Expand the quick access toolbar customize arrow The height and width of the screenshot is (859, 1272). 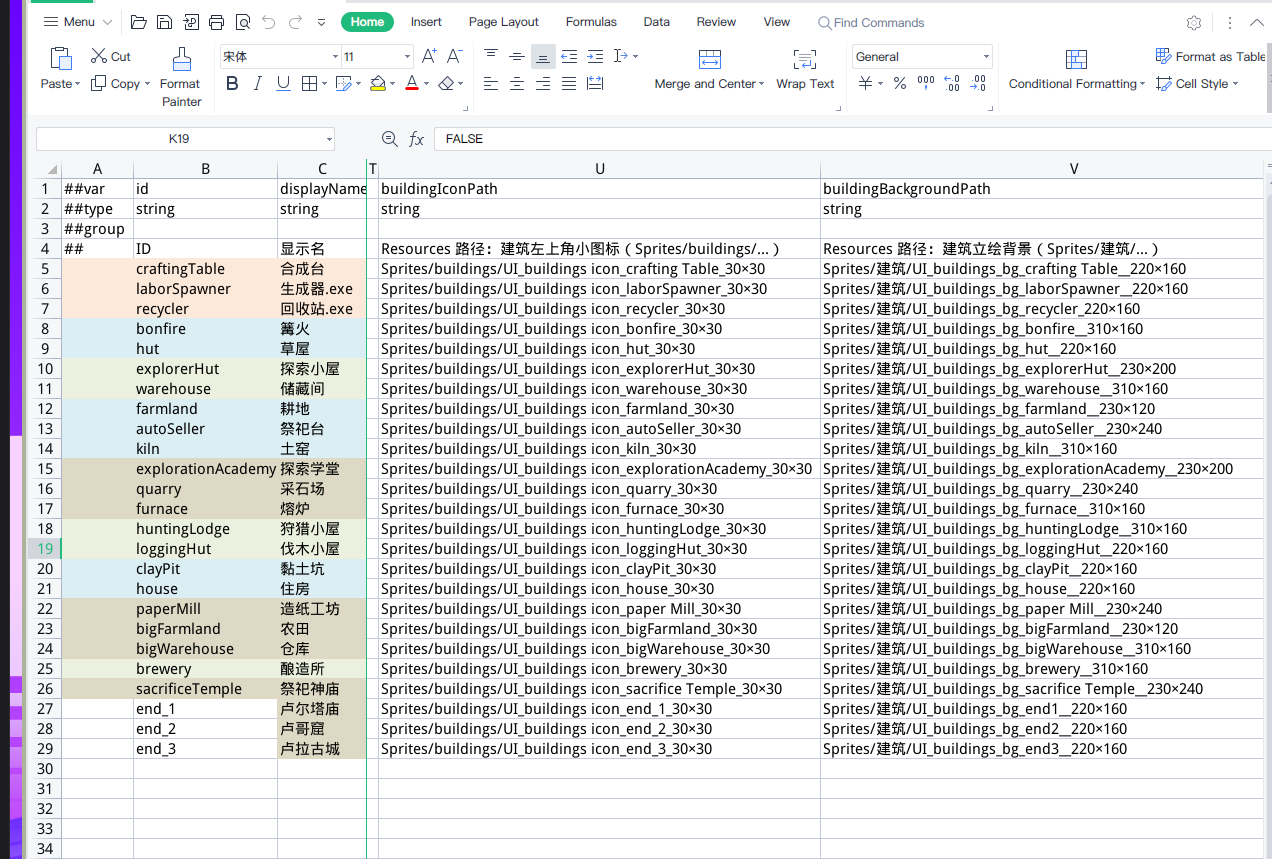point(321,22)
